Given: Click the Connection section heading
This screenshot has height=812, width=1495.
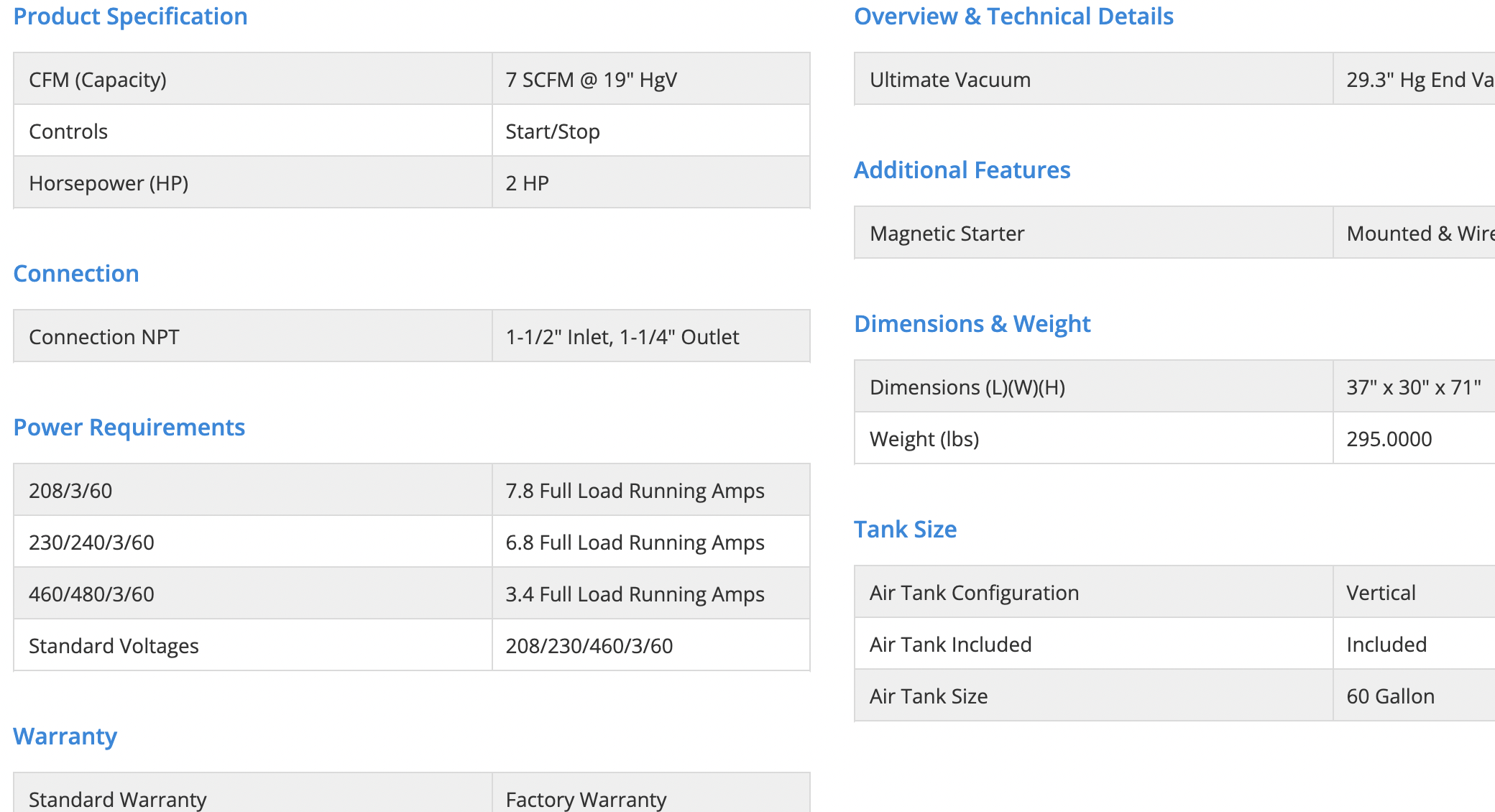Looking at the screenshot, I should coord(76,274).
